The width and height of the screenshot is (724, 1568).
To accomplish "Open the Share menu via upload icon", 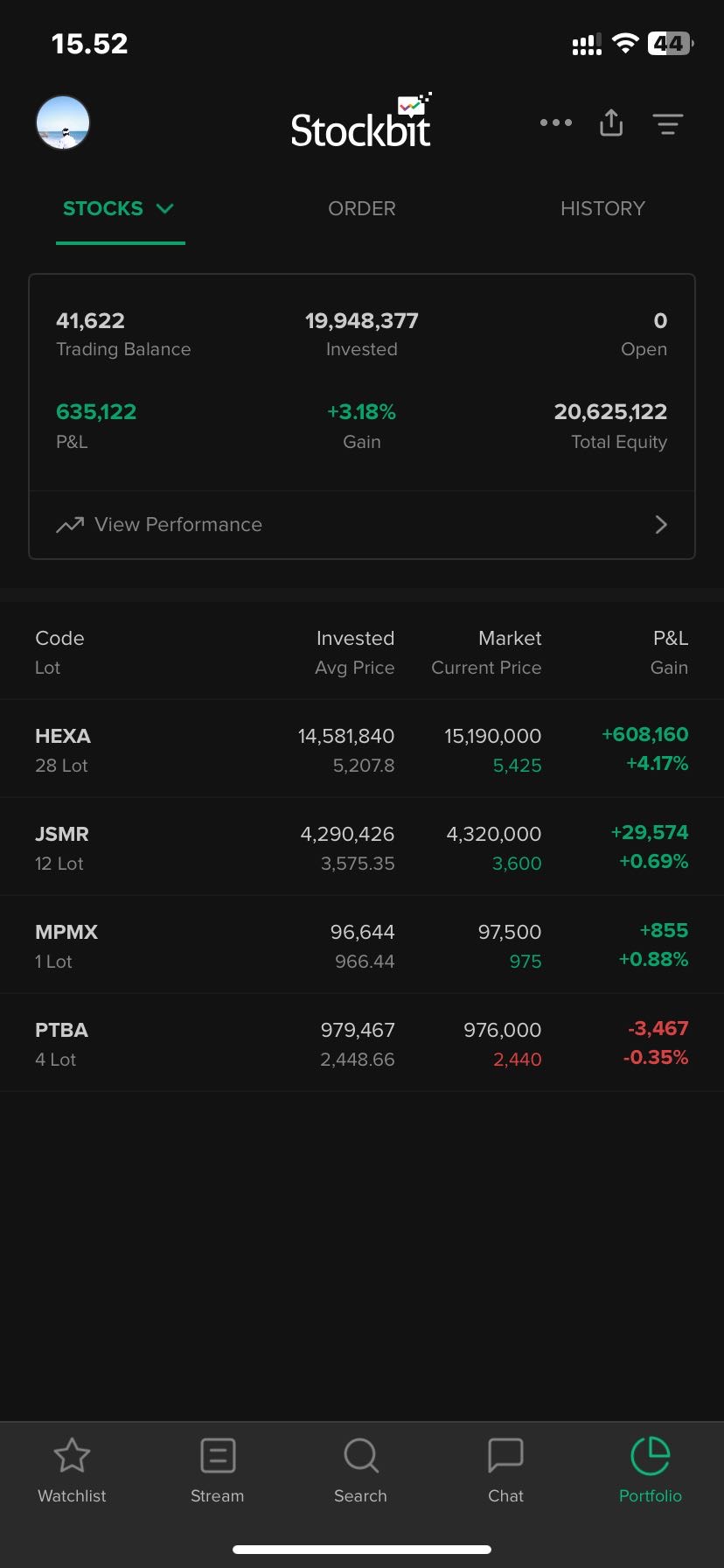I will click(610, 123).
